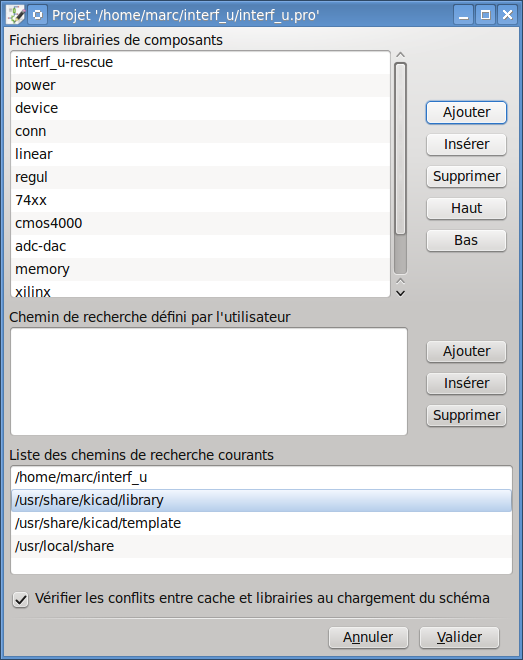Cancel dialog with Annuler button

[x=368, y=637]
